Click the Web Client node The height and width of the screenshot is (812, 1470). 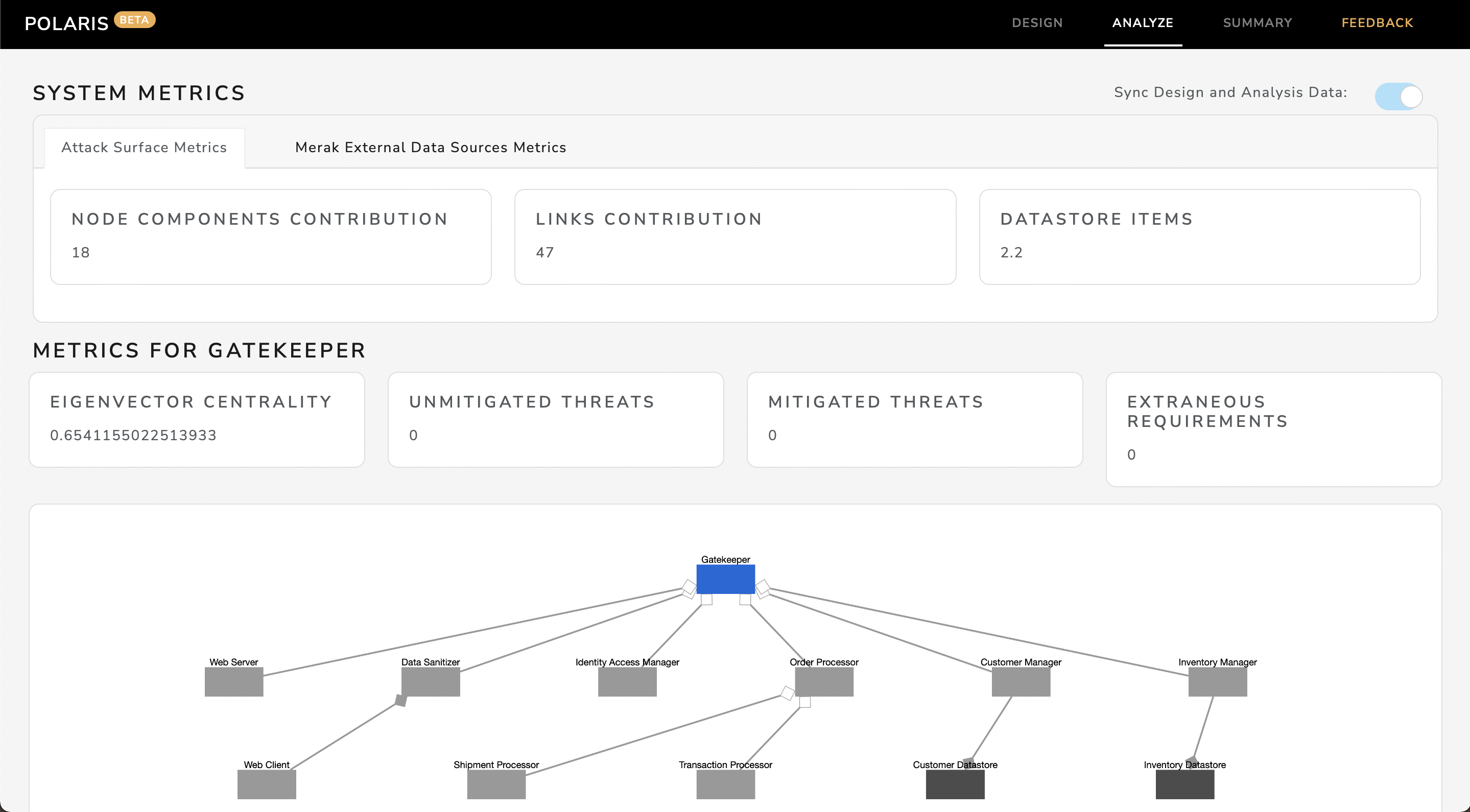tap(267, 784)
